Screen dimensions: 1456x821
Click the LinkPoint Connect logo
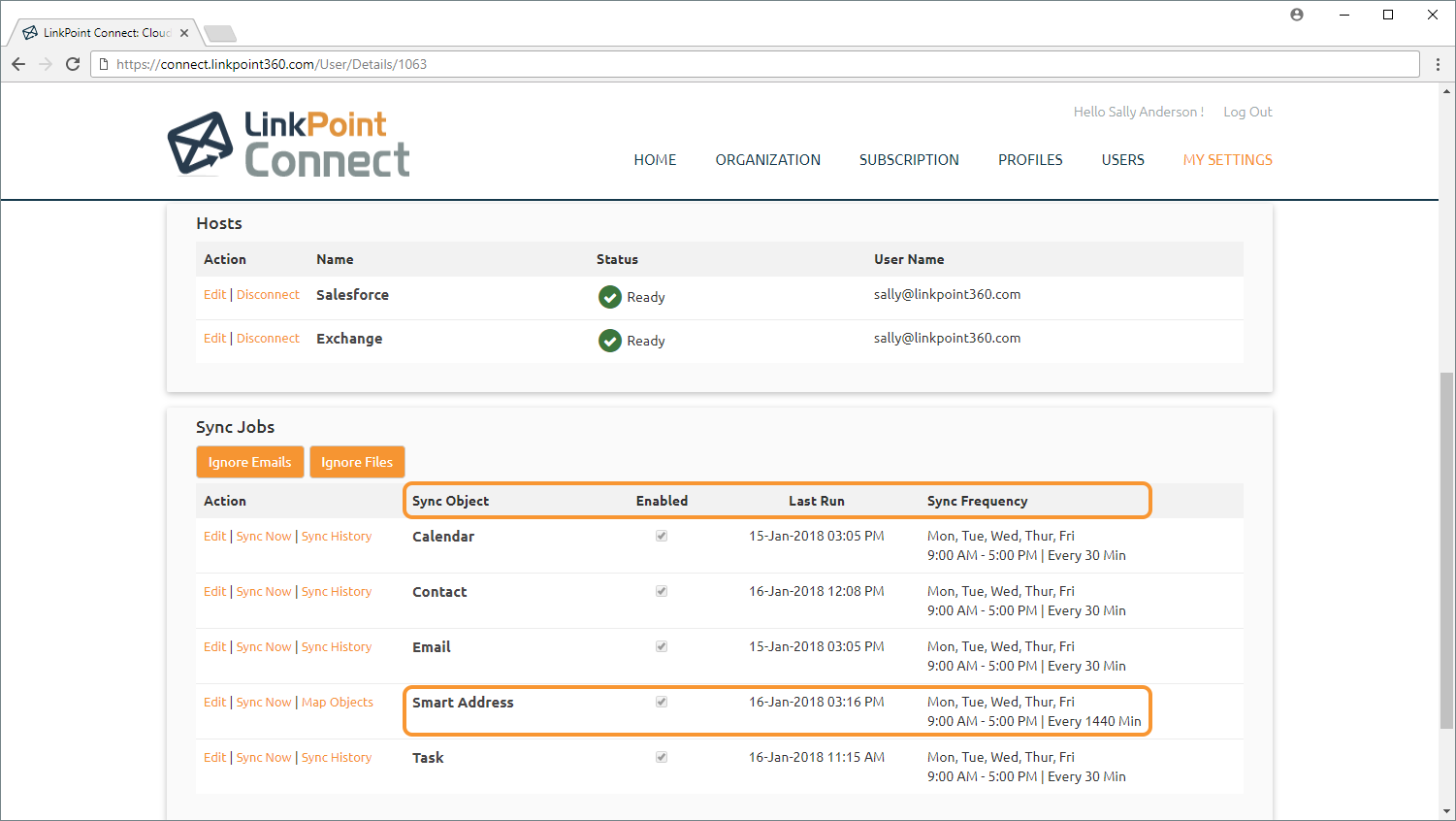[289, 144]
